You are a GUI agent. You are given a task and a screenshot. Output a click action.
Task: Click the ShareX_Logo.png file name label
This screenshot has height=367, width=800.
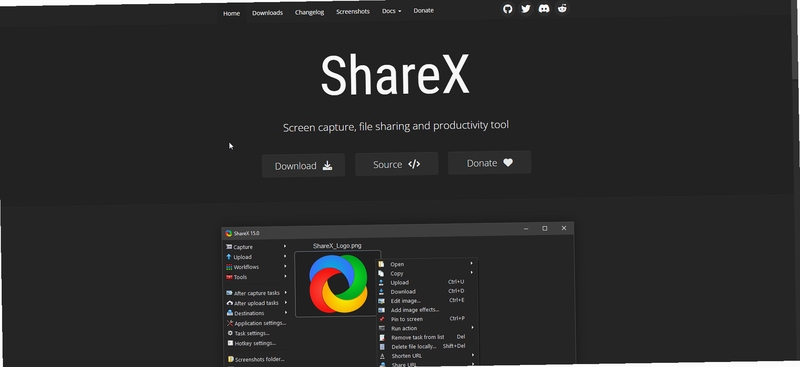(337, 246)
